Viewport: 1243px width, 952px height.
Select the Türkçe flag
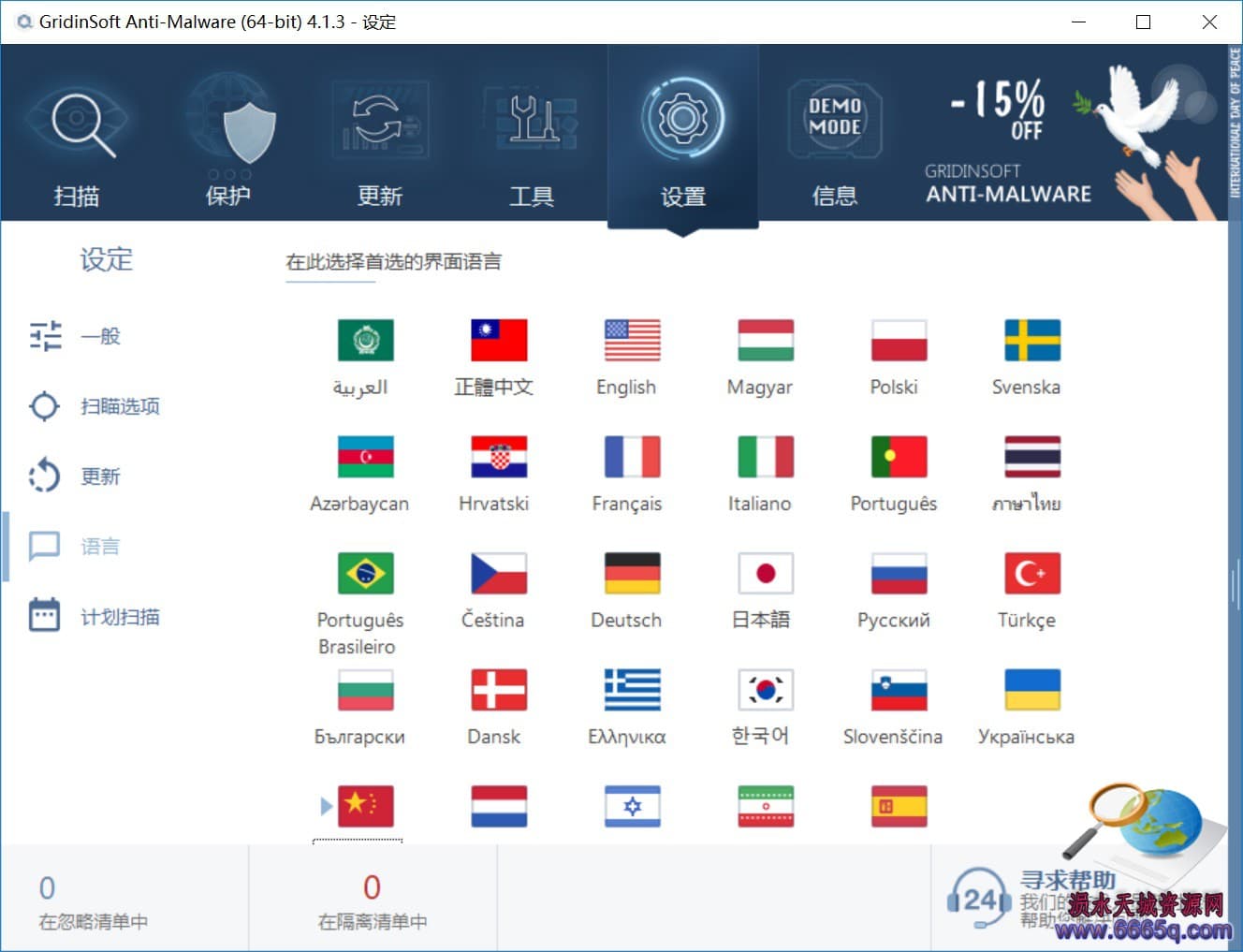click(x=1032, y=573)
